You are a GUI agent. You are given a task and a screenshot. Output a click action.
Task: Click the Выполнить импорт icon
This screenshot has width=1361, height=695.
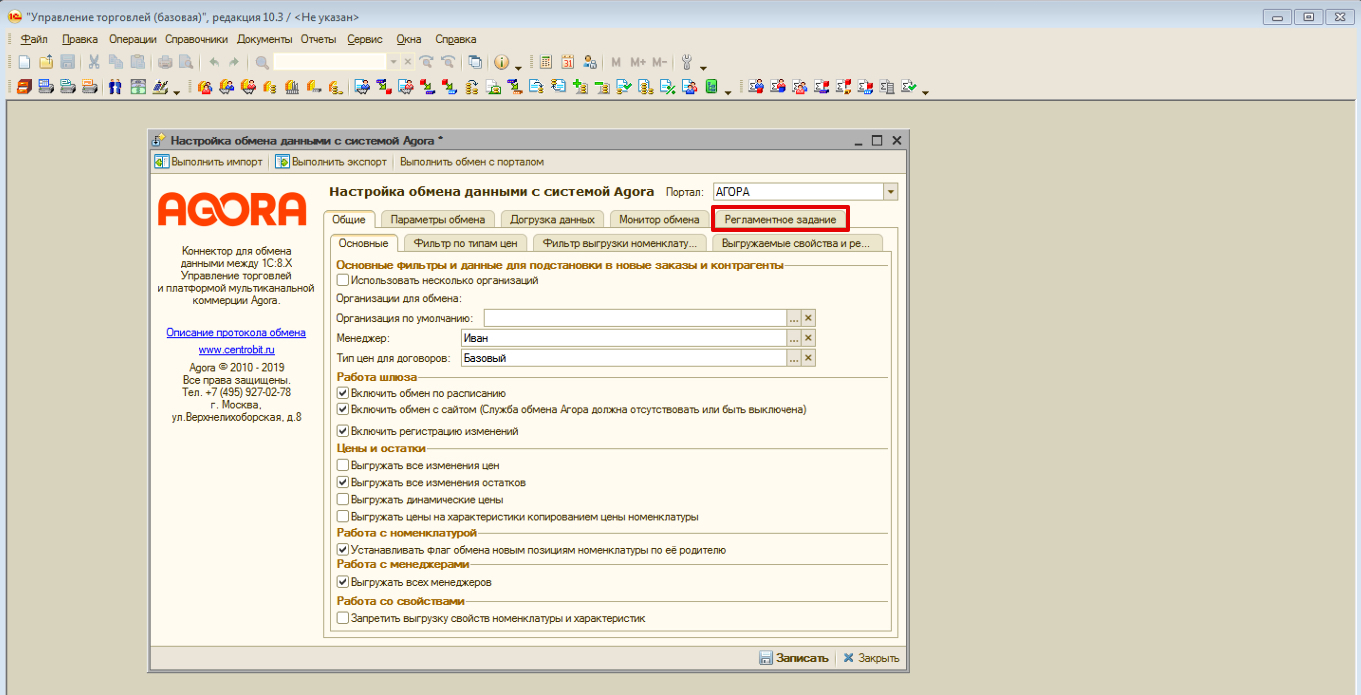161,161
